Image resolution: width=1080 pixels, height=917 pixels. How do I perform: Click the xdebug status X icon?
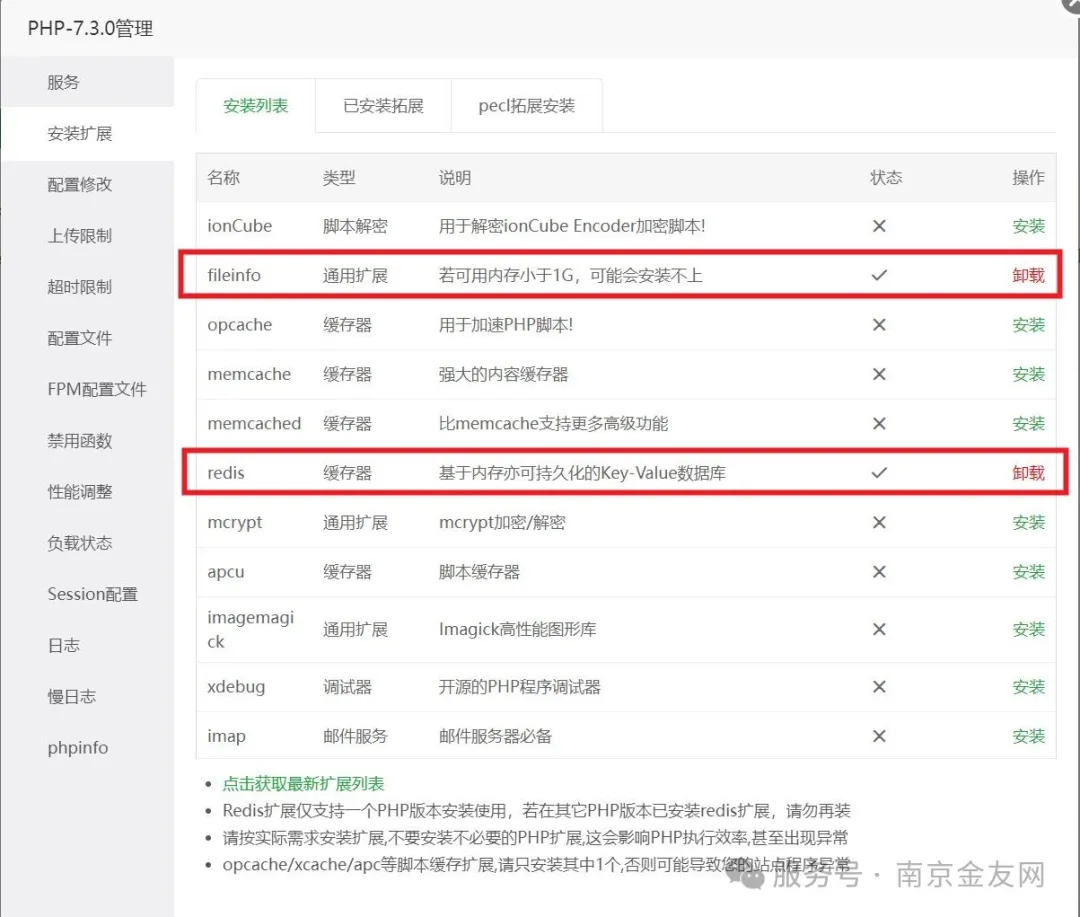[x=879, y=687]
